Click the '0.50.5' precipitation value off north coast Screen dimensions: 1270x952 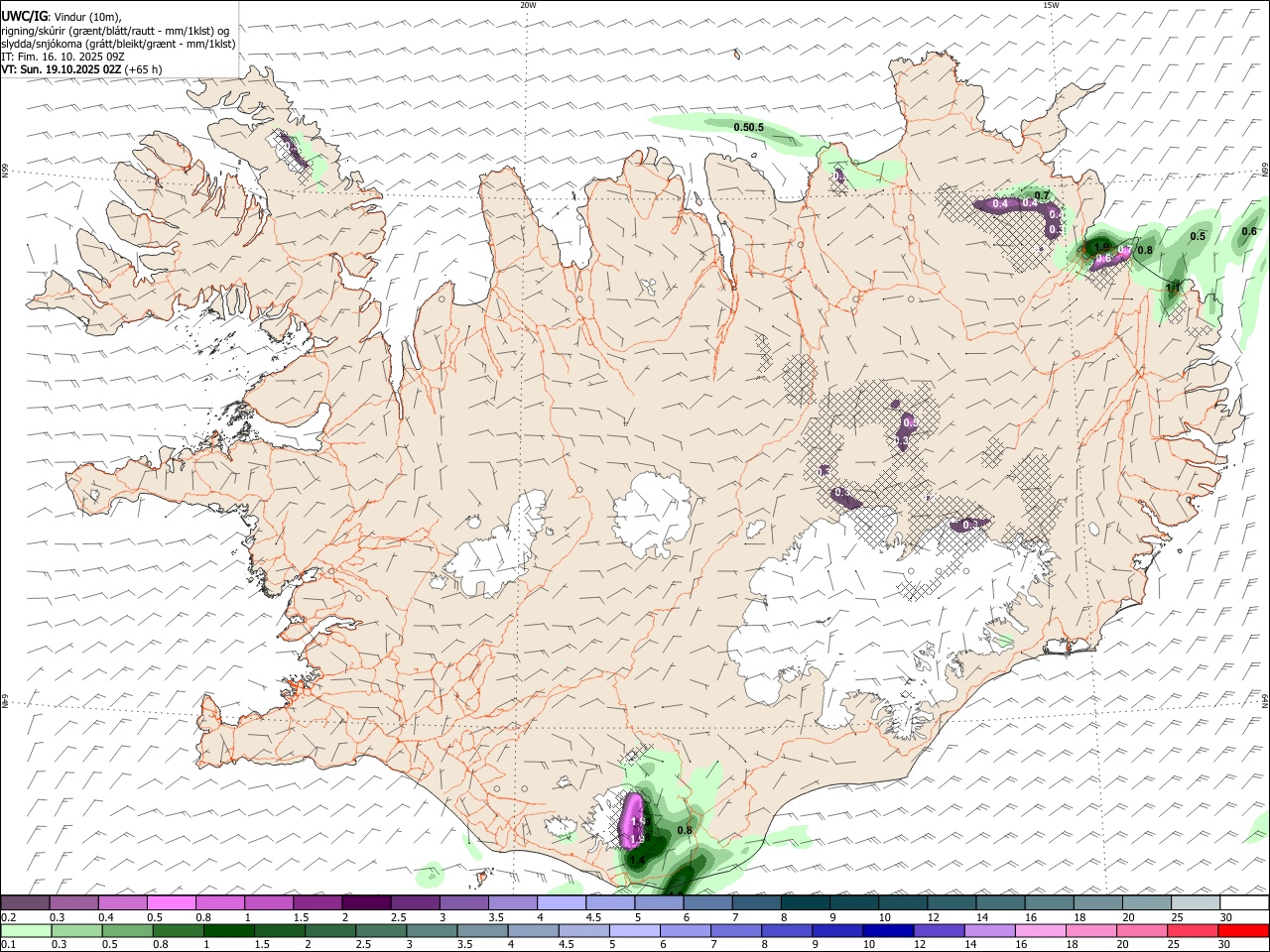coord(748,127)
